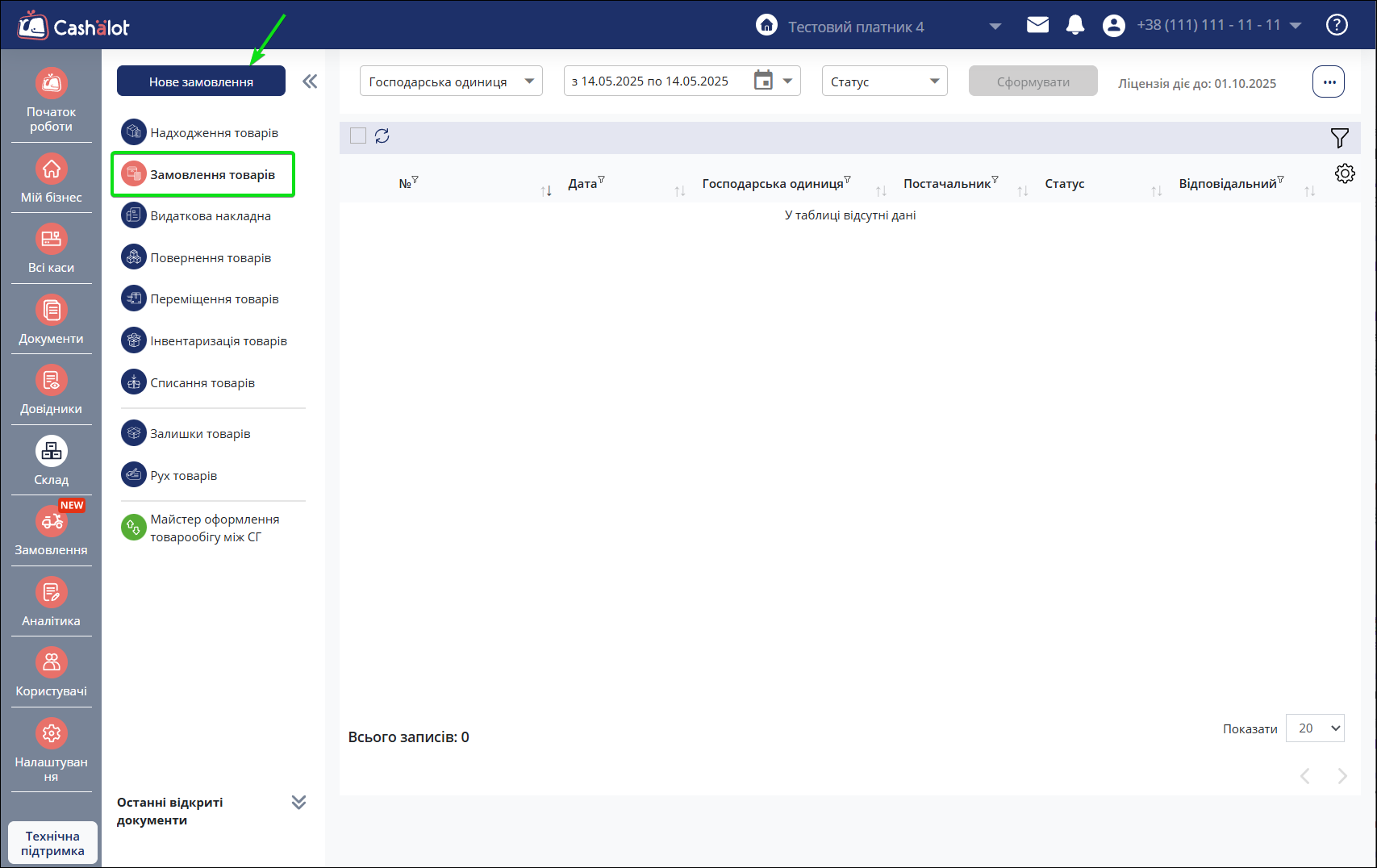1377x868 pixels.
Task: Sort table by Дата column arrows
Action: tap(680, 191)
